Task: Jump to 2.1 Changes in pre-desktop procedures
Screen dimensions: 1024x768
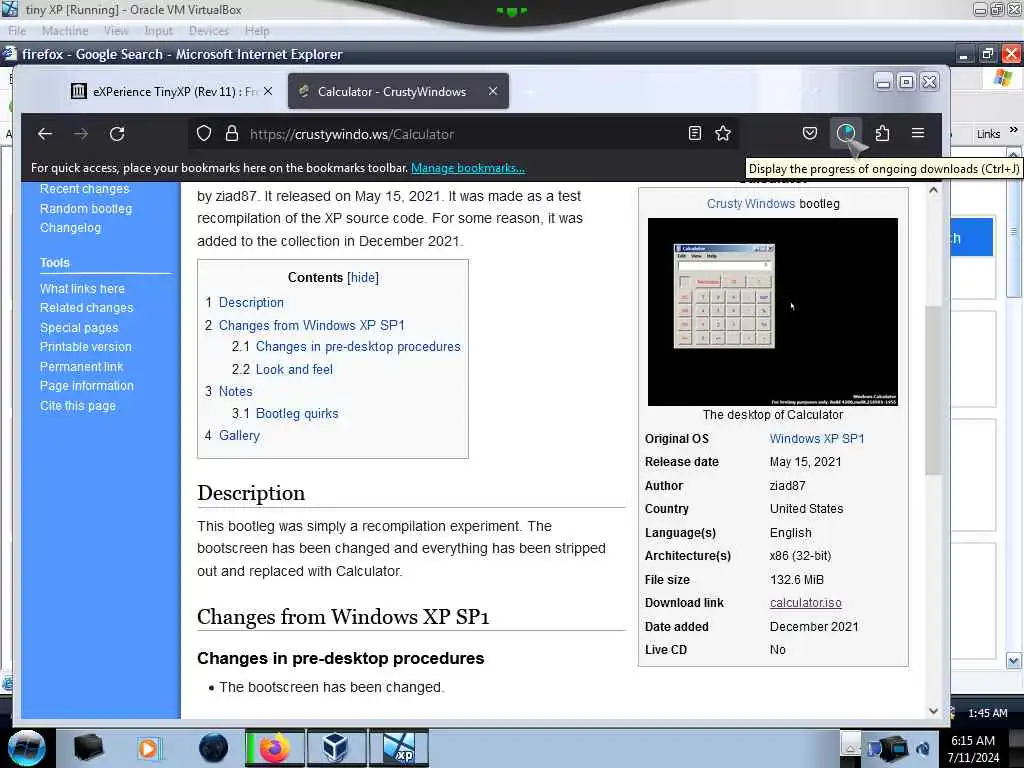Action: click(346, 347)
